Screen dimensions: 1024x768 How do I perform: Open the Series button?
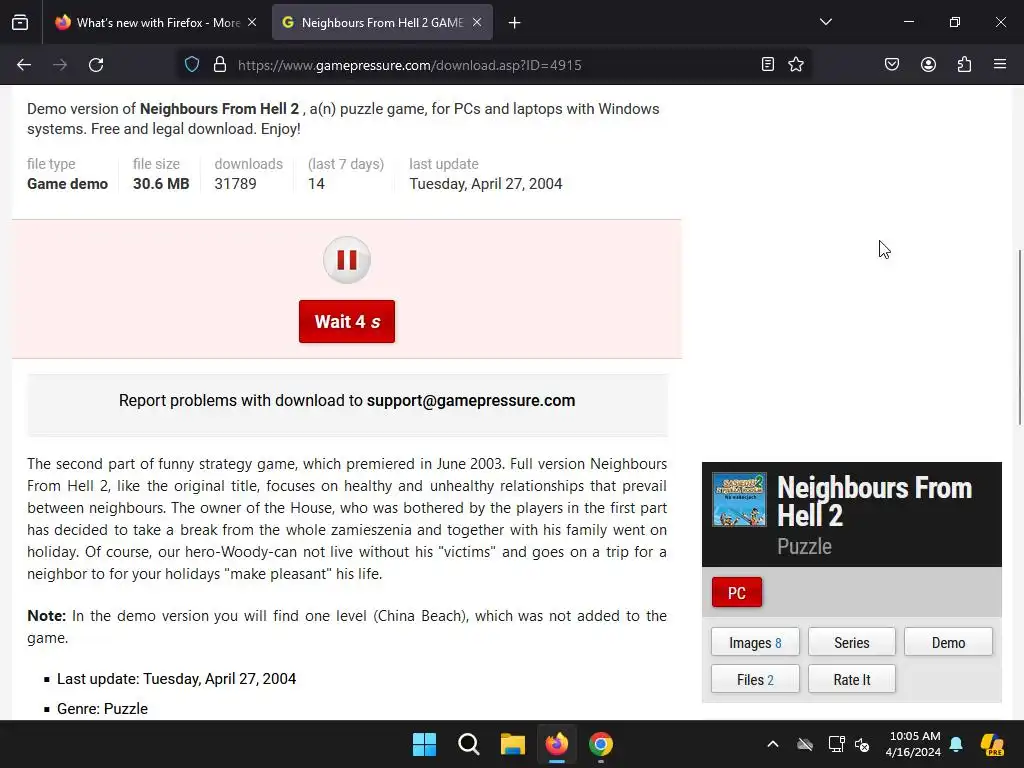852,643
